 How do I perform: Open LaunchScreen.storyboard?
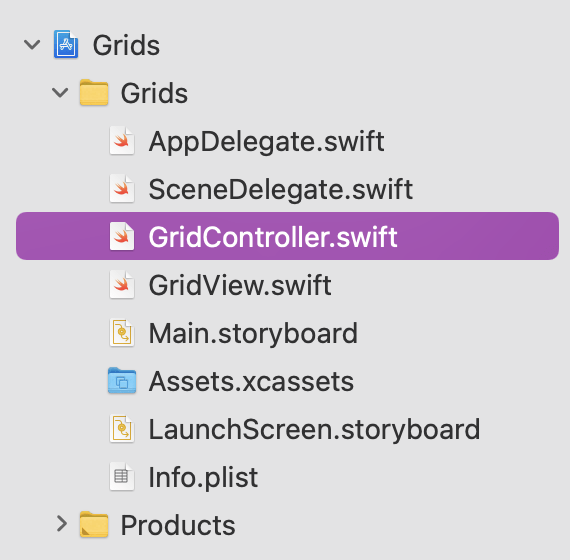[x=314, y=429]
